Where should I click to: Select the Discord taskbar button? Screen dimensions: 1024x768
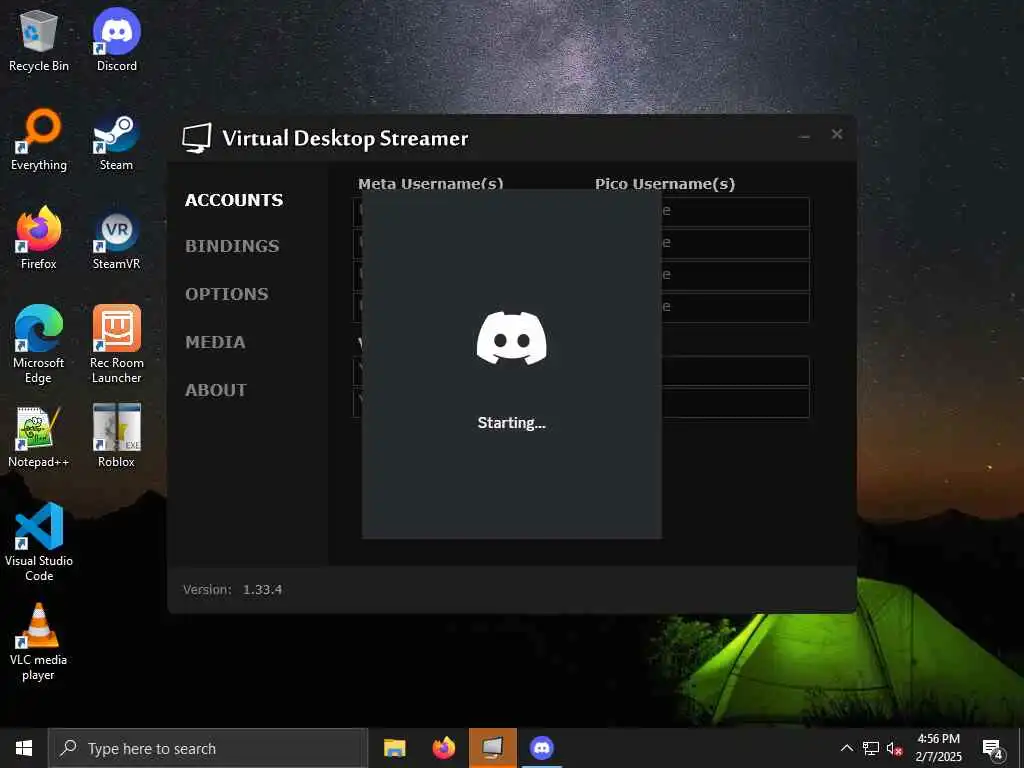pyautogui.click(x=541, y=748)
